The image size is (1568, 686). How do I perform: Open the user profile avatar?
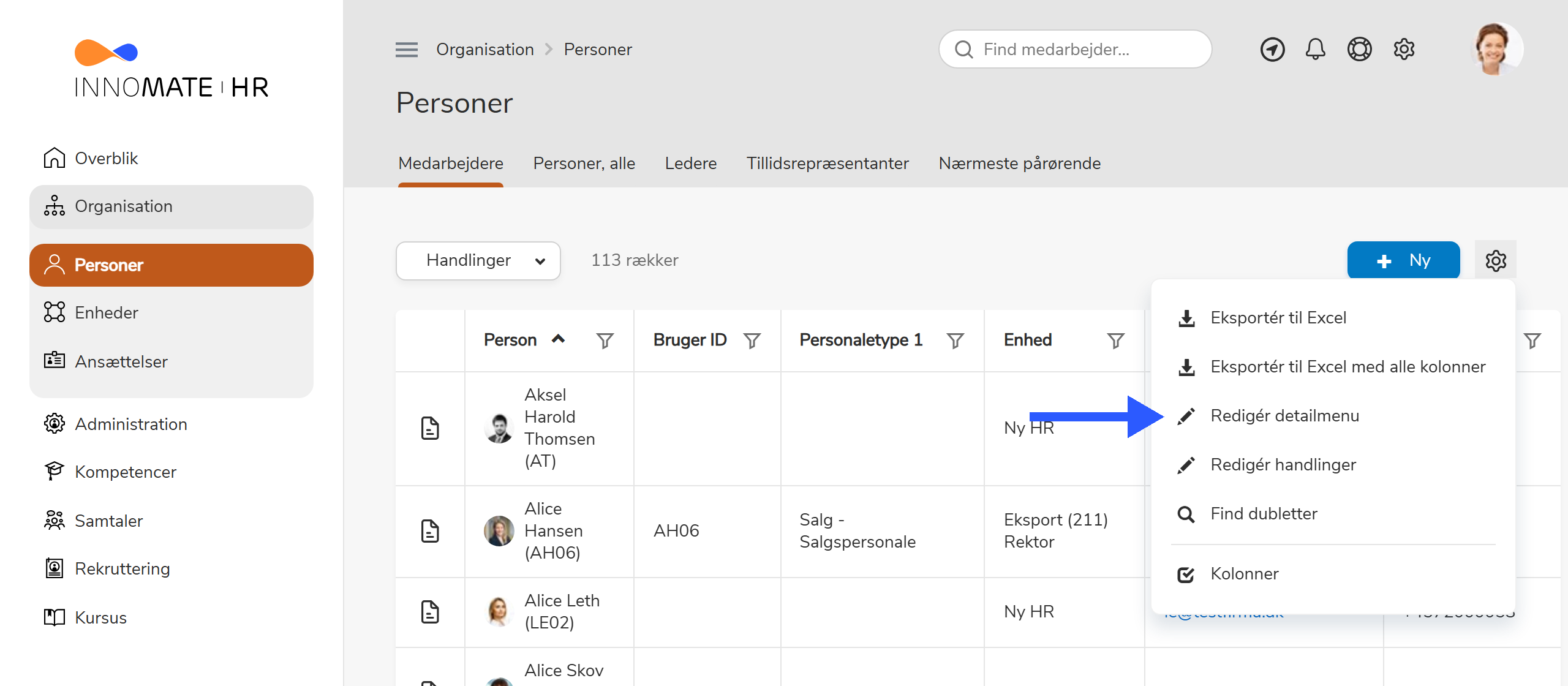(x=1496, y=50)
